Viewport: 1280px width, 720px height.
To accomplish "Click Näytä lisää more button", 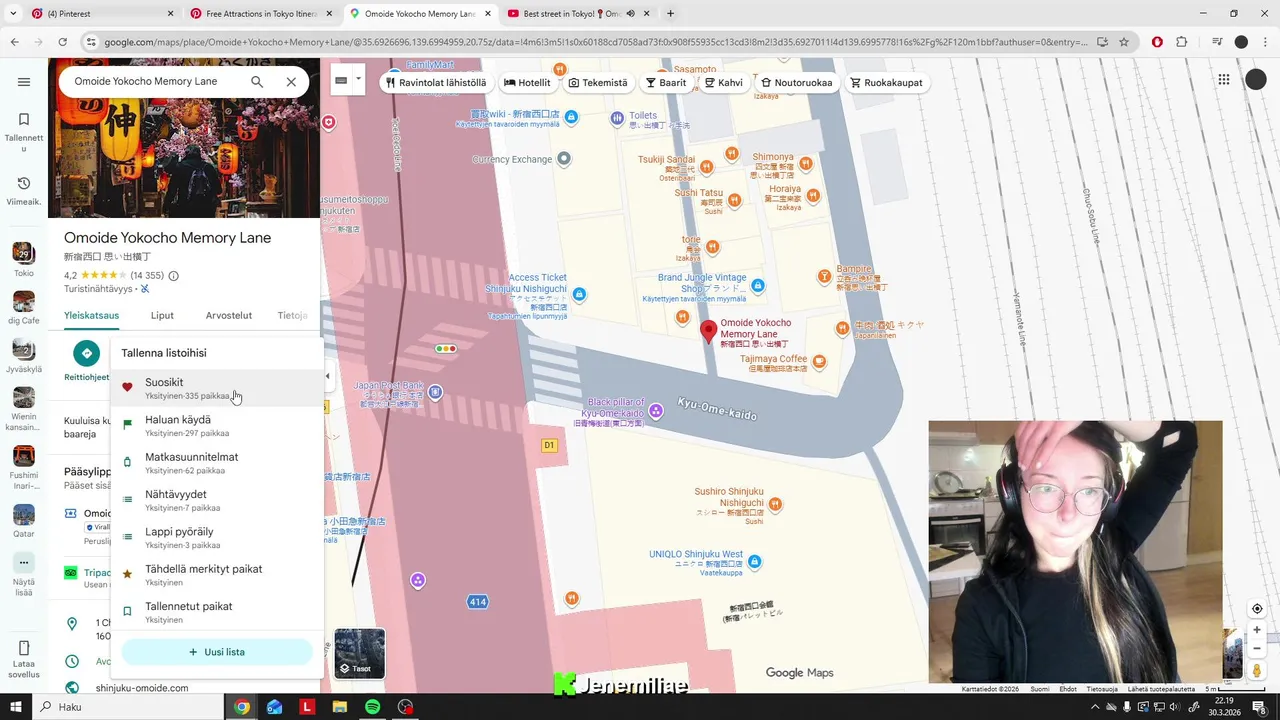I will (24, 563).
